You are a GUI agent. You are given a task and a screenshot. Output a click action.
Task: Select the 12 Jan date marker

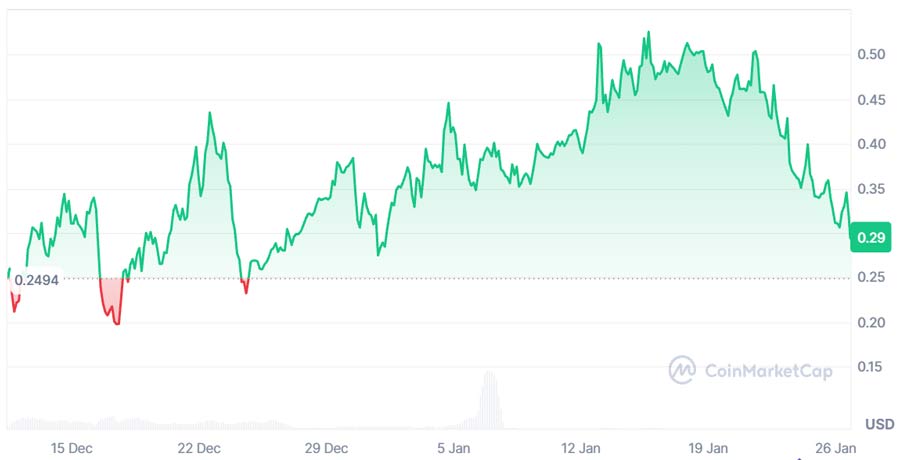[582, 447]
